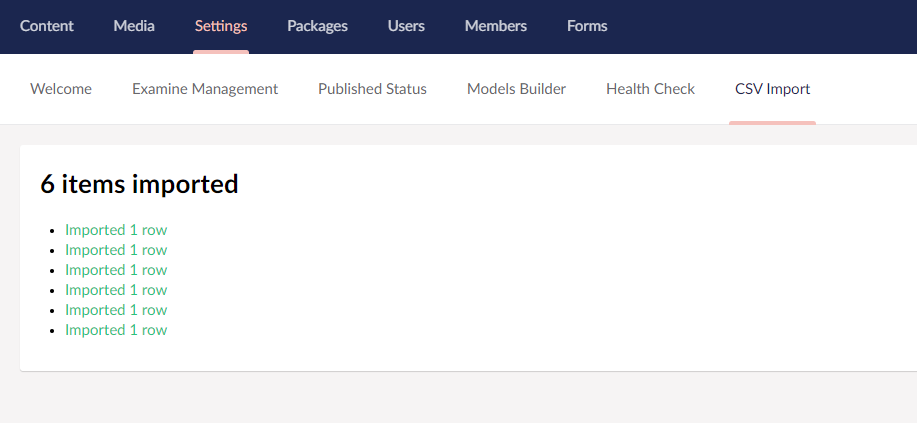Open the Content section
Screen dimensions: 917x423
[x=47, y=26]
